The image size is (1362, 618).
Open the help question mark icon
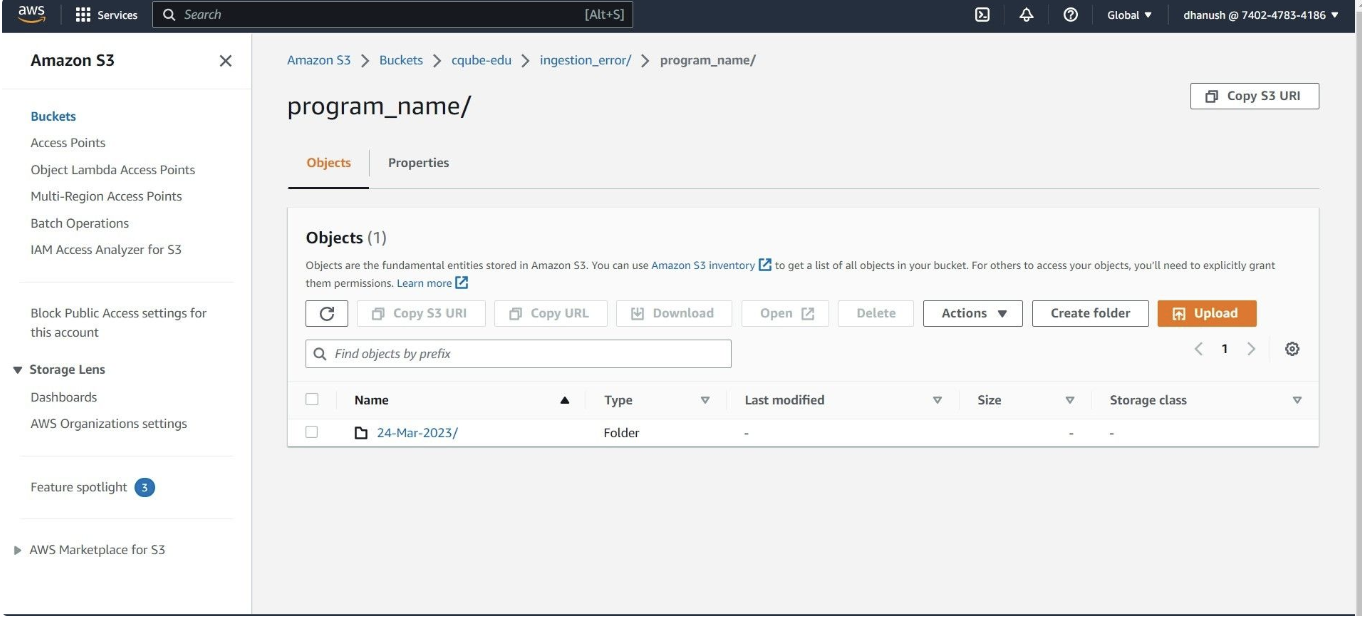1069,15
